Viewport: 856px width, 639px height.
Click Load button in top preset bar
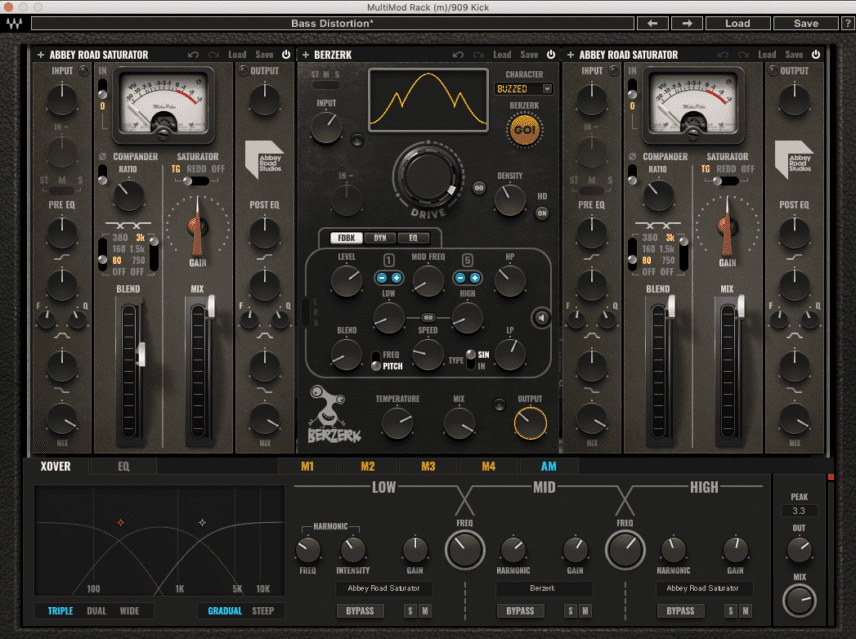(x=738, y=23)
